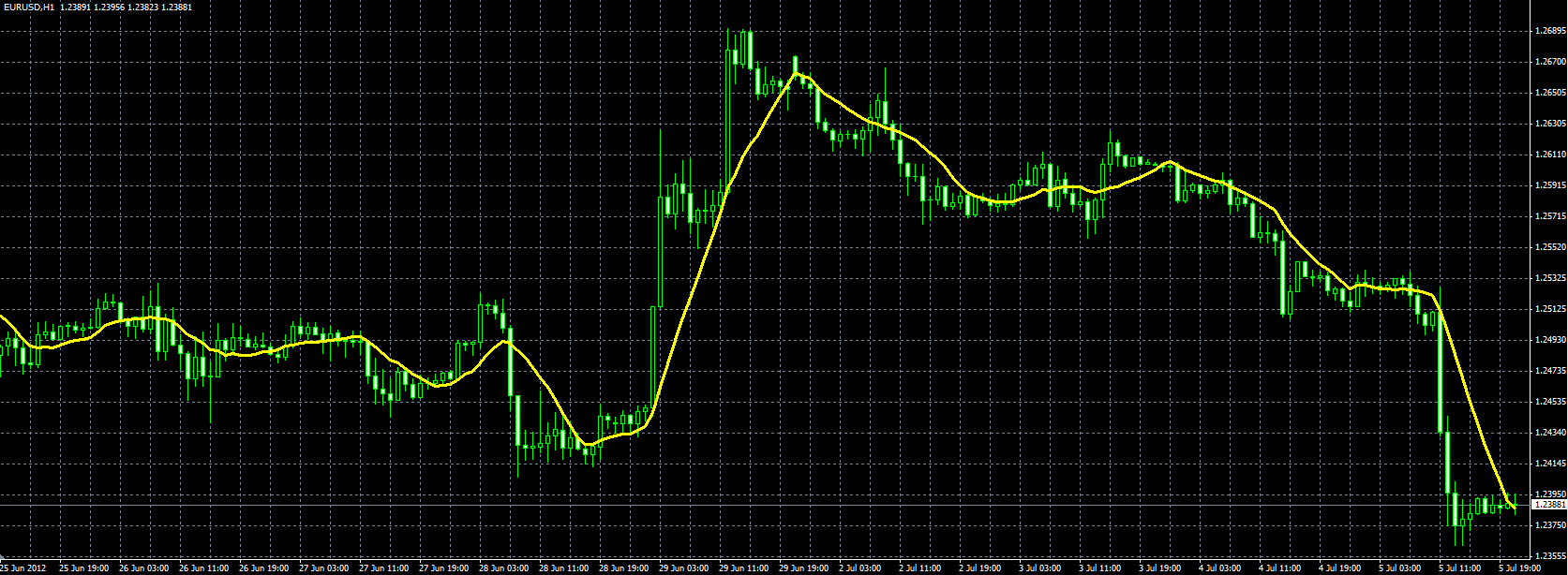This screenshot has width=1568, height=575.
Task: Click the 3 Jul 03:00 time label
Action: tap(1041, 568)
